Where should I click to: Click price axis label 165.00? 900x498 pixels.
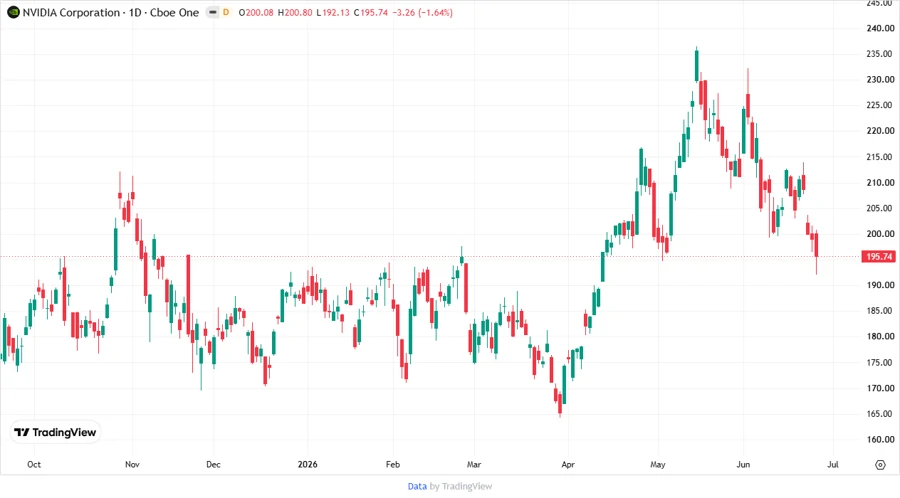880,414
